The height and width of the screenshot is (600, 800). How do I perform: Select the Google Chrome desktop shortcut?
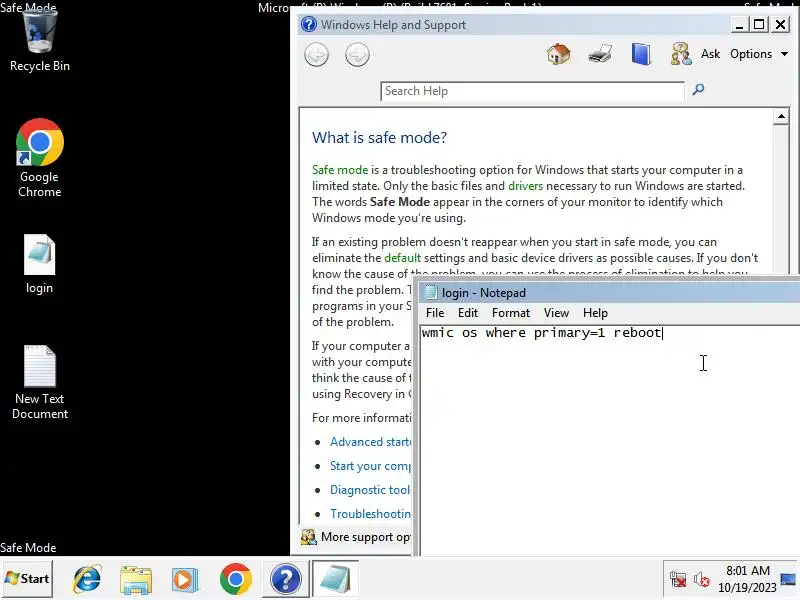pyautogui.click(x=40, y=158)
